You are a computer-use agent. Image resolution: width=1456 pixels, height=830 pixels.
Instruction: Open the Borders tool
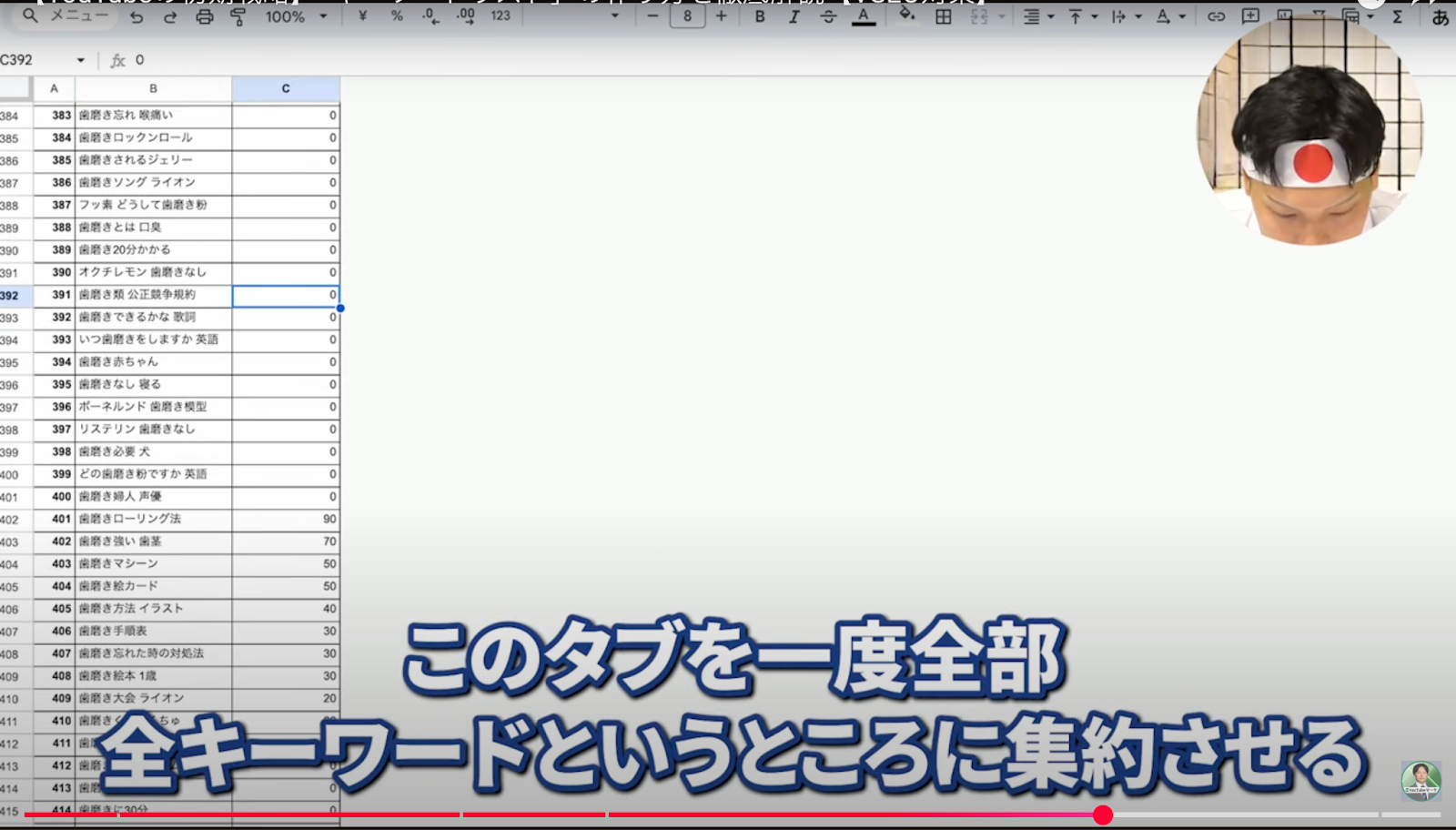click(944, 15)
